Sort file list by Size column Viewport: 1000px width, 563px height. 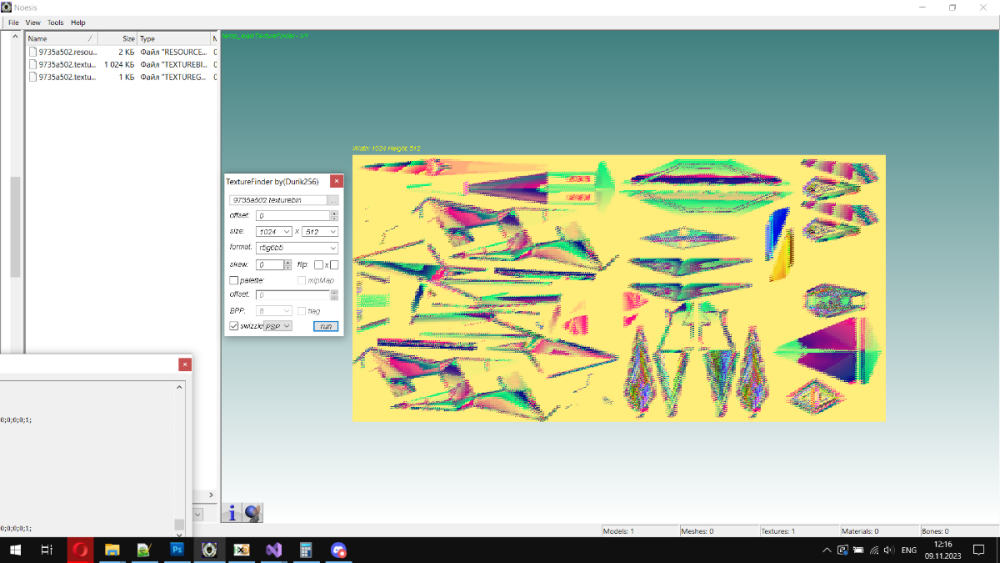click(x=117, y=38)
